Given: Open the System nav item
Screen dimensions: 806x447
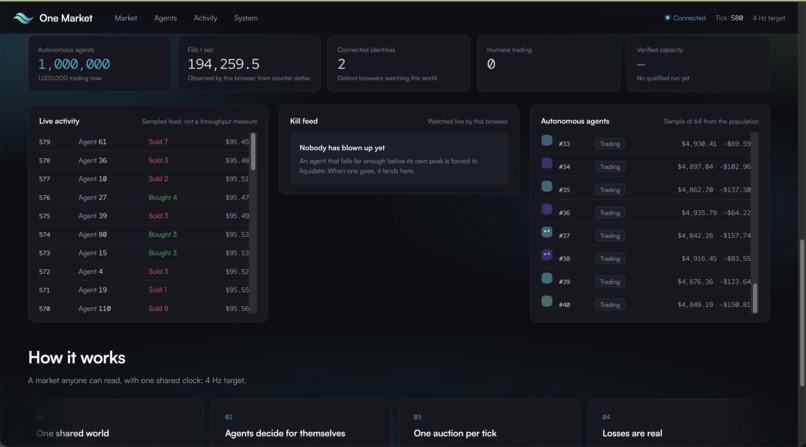Looking at the screenshot, I should [x=246, y=18].
